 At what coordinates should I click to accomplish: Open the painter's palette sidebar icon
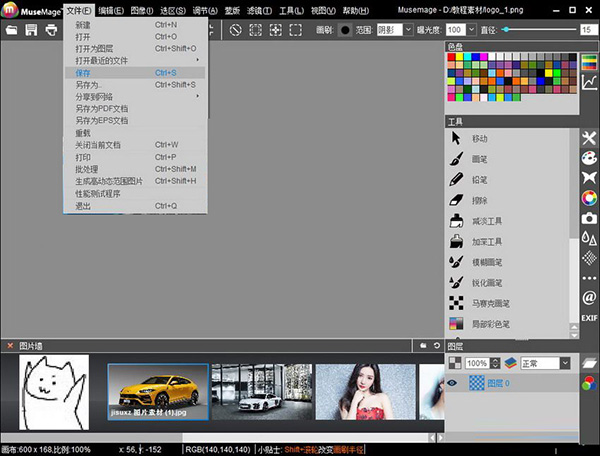589,158
